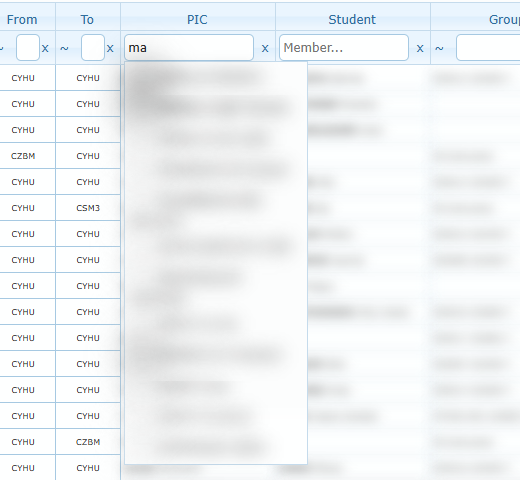520x480 pixels.
Task: Sort by the To column header
Action: tap(88, 20)
